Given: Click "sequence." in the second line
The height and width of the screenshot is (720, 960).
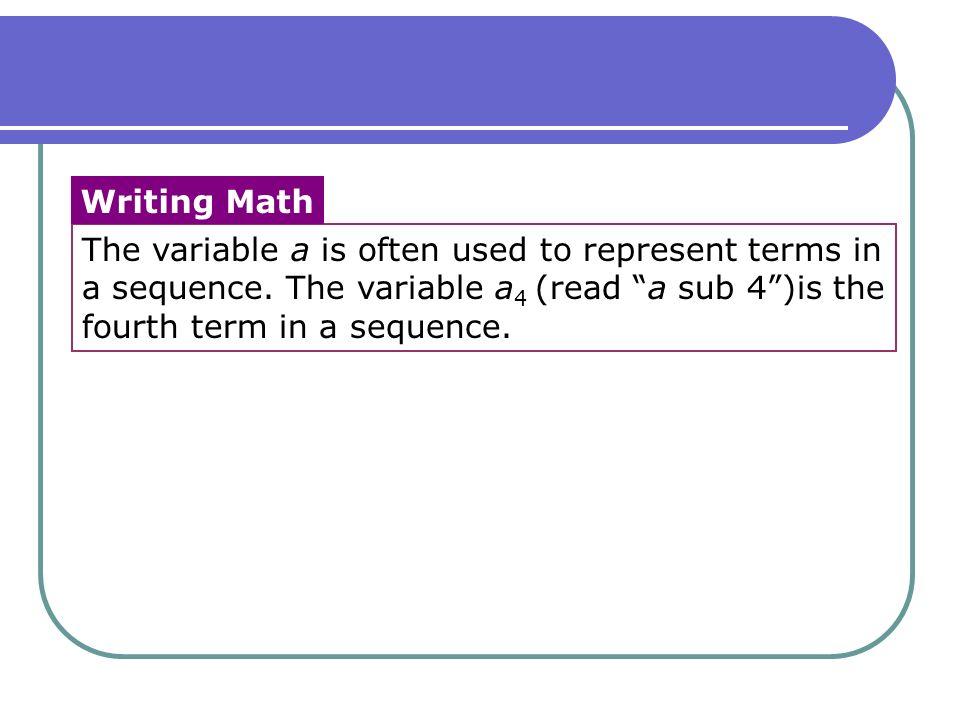Looking at the screenshot, I should pos(192,291).
